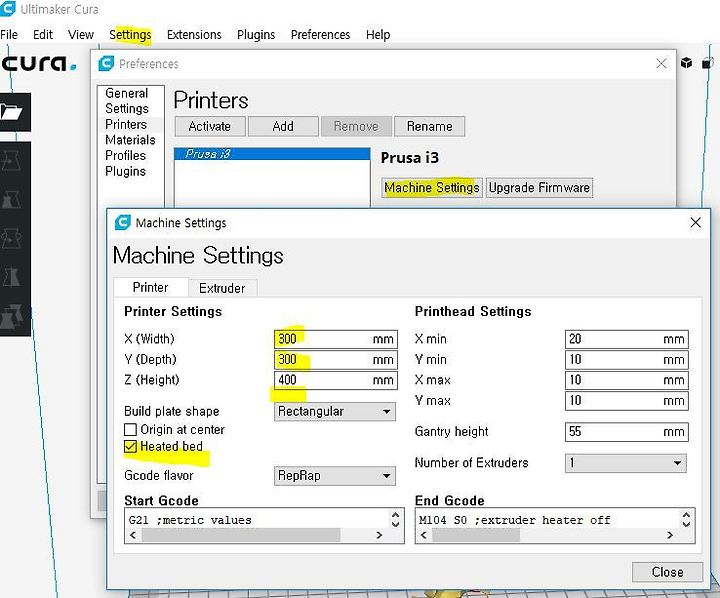This screenshot has height=598, width=720.
Task: Open the View menu
Action: tap(81, 34)
